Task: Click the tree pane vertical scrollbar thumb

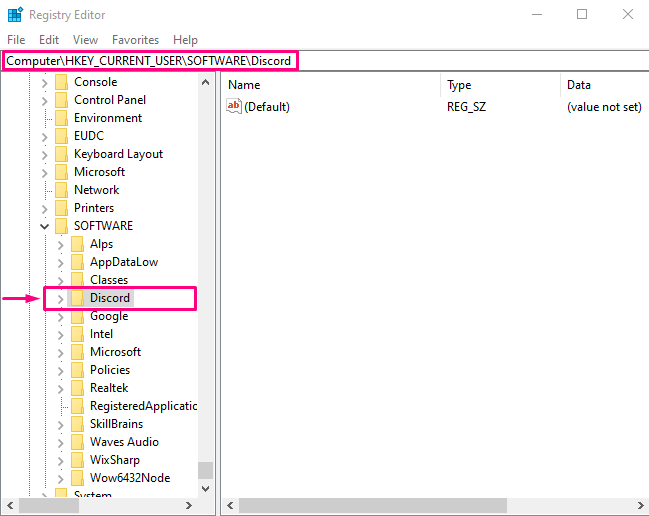Action: point(205,470)
